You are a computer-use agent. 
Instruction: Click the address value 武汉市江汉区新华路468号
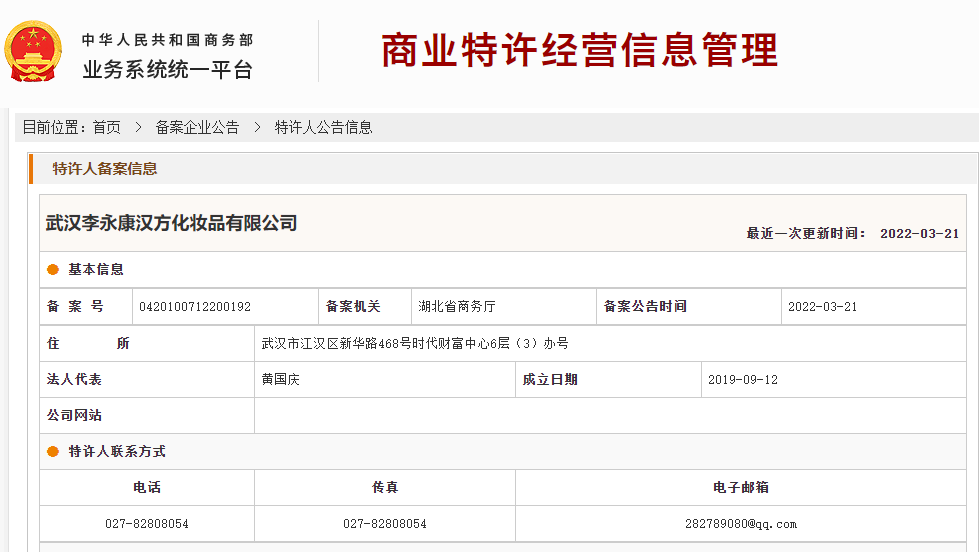tap(414, 343)
